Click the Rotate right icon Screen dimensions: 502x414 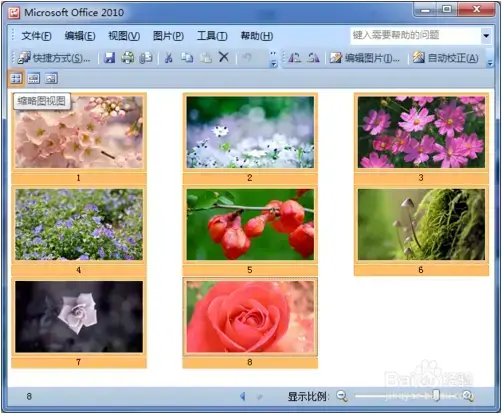[313, 58]
